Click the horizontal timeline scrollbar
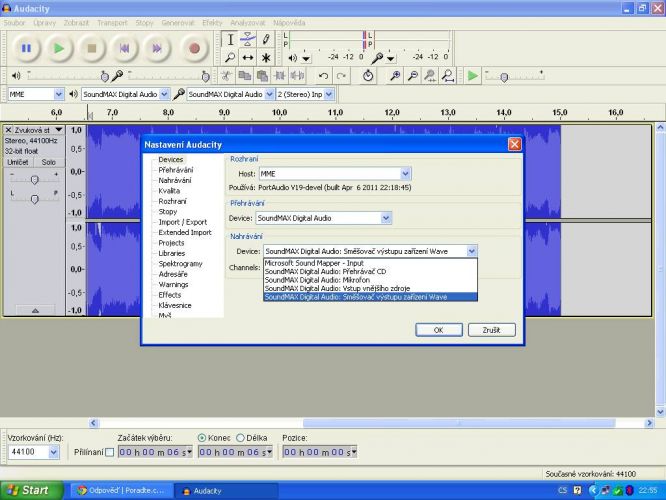This screenshot has height=500, width=666. click(x=459, y=423)
